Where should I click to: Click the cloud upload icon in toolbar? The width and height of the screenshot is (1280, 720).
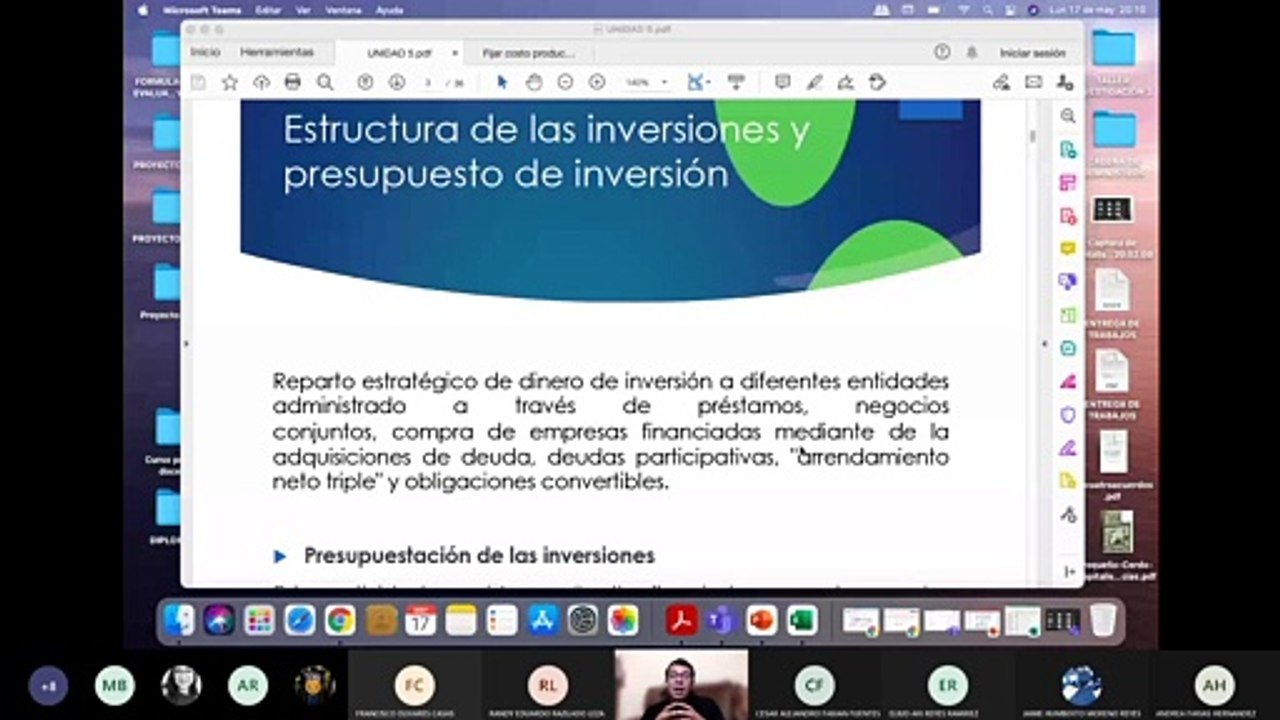point(261,82)
